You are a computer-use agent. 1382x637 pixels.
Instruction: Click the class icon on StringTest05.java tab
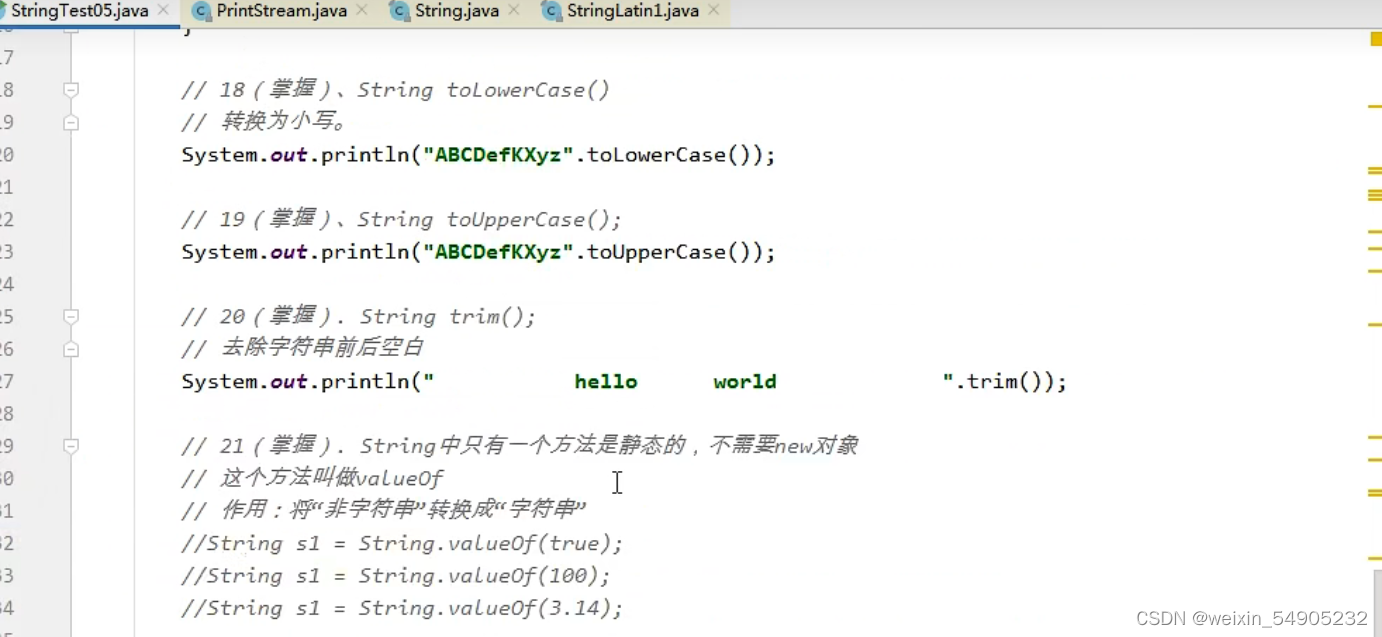point(8,11)
